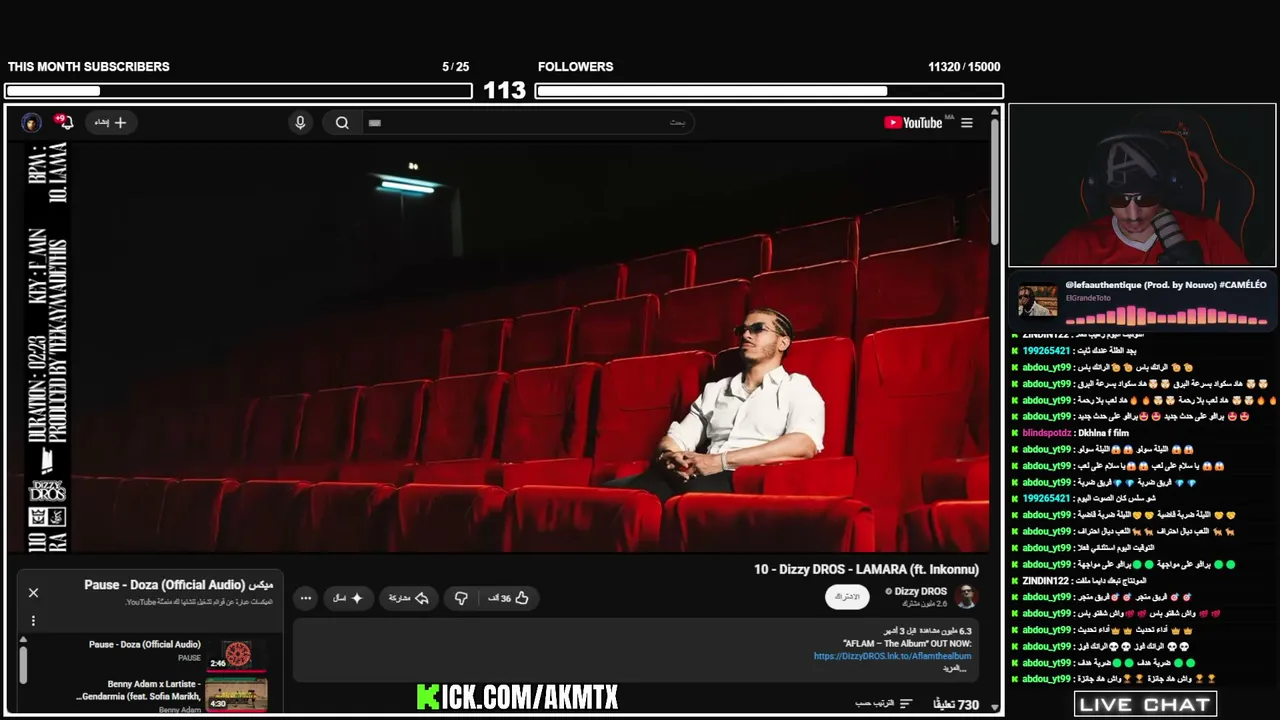Click the 730 comments count

tap(956, 704)
